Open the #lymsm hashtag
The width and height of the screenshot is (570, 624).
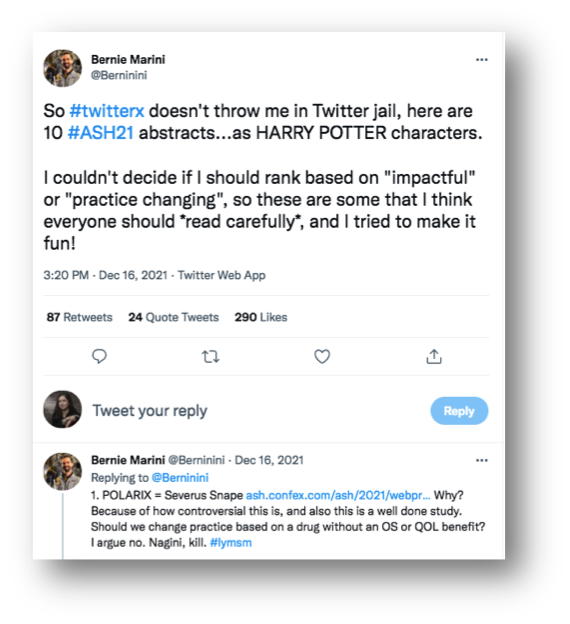(x=231, y=543)
